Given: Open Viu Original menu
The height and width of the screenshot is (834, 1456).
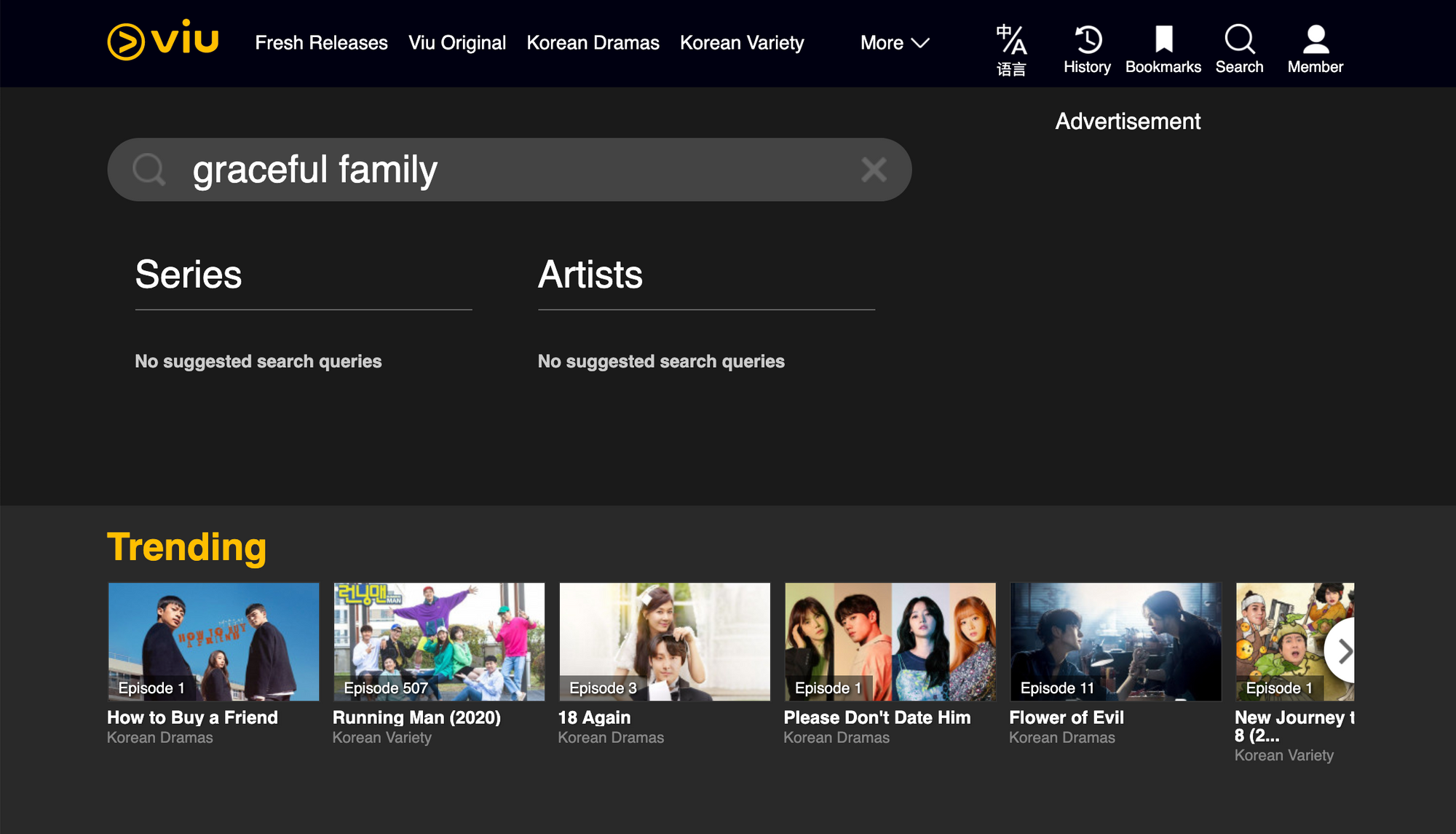Looking at the screenshot, I should click(457, 43).
